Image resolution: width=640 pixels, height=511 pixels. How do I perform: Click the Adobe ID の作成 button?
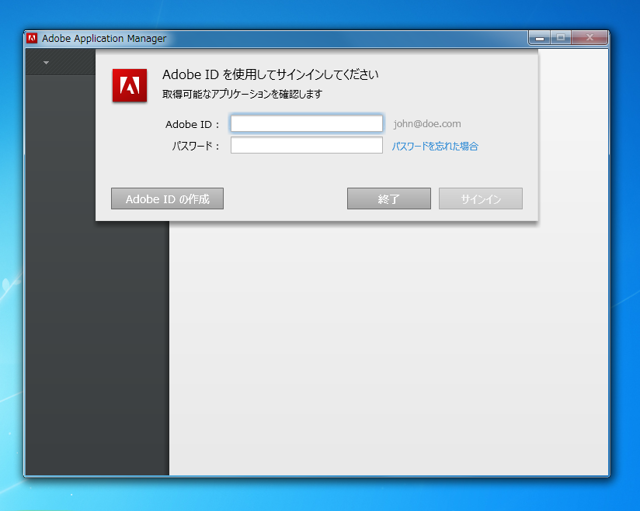tap(167, 199)
